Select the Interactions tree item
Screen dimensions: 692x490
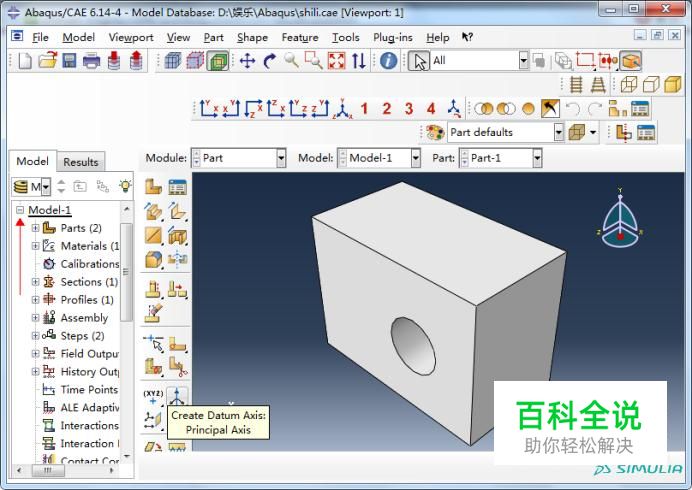[90, 426]
